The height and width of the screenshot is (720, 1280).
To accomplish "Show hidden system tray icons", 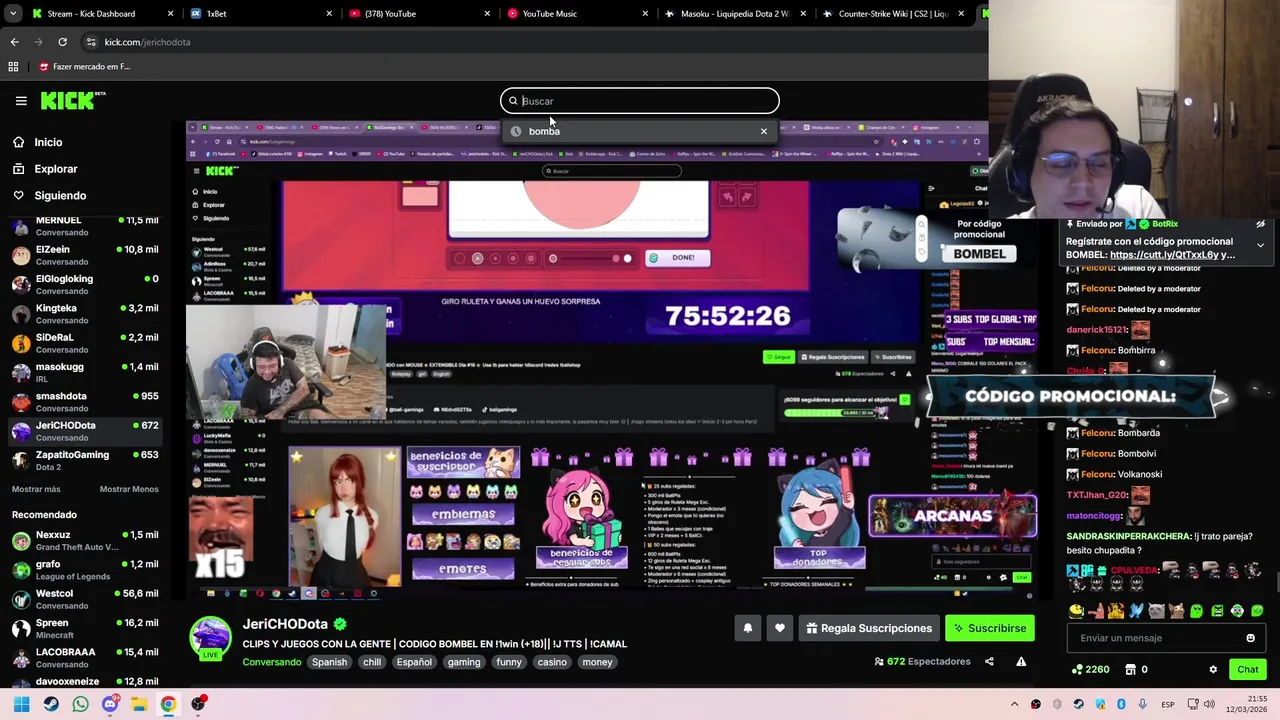I will click(1014, 704).
